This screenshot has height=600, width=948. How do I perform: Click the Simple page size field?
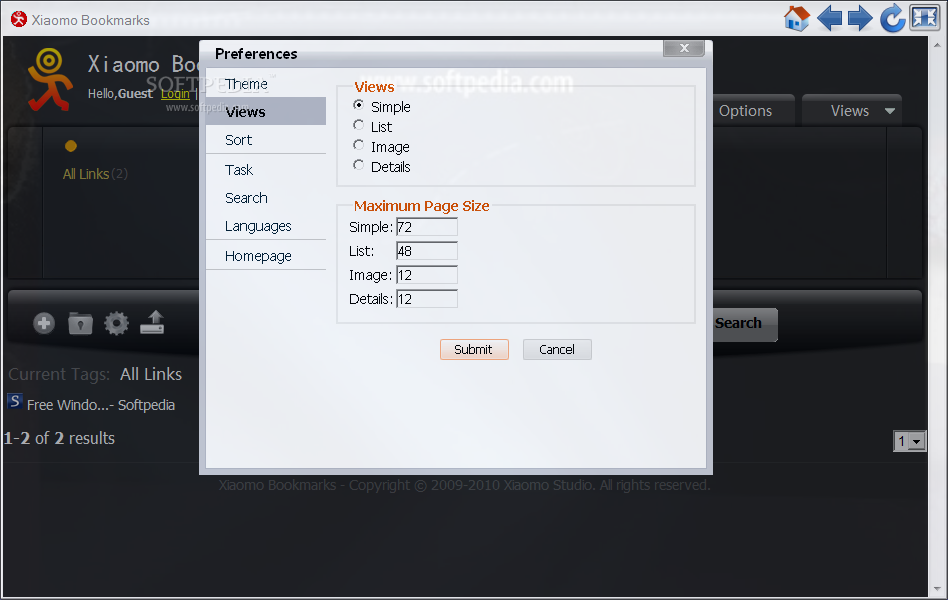click(427, 227)
